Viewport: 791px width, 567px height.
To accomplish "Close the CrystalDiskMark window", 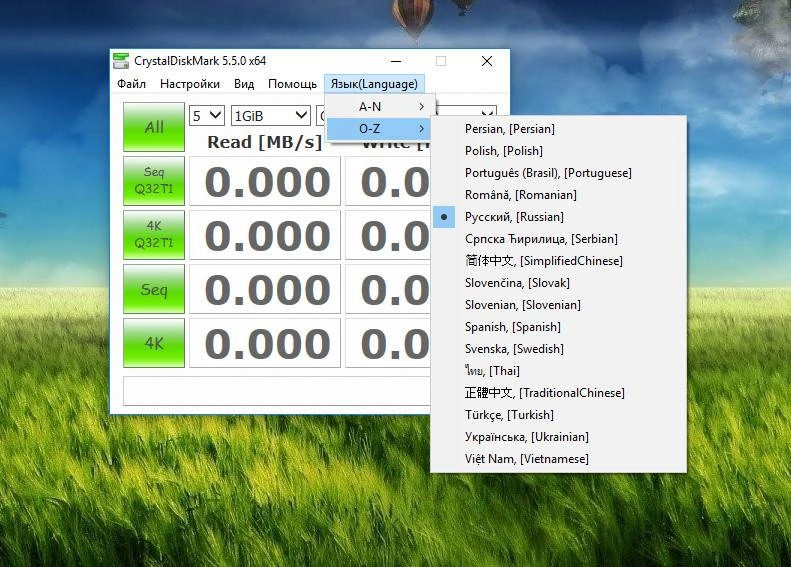I will [x=487, y=61].
